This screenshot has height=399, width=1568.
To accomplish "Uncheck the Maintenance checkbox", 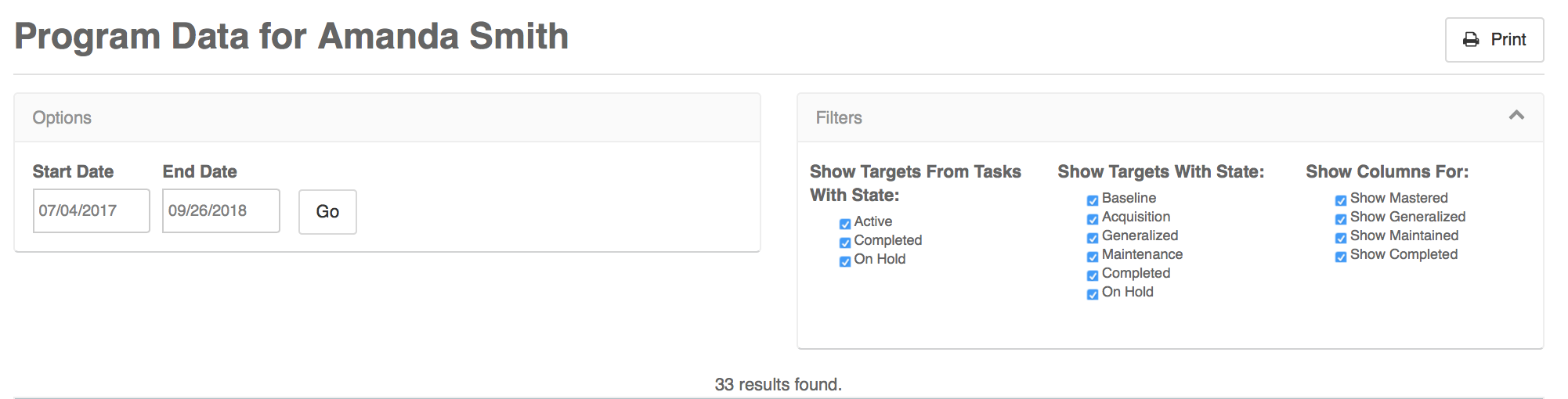I will (1093, 257).
